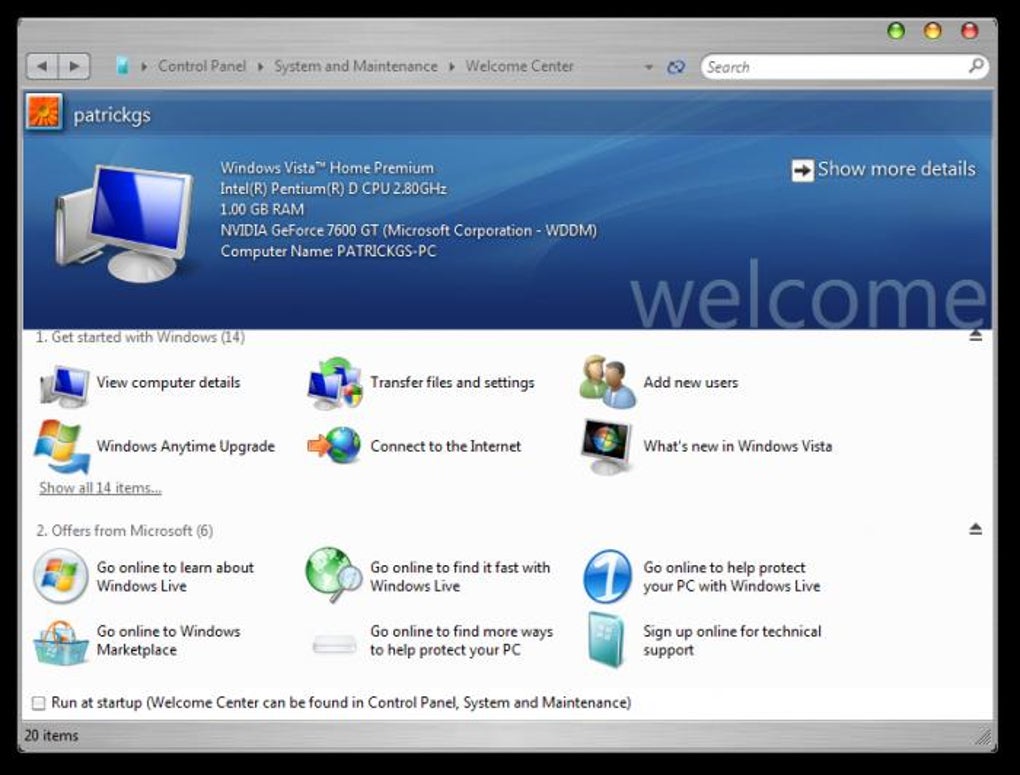Click the Back navigation arrow
1020x775 pixels.
point(42,66)
